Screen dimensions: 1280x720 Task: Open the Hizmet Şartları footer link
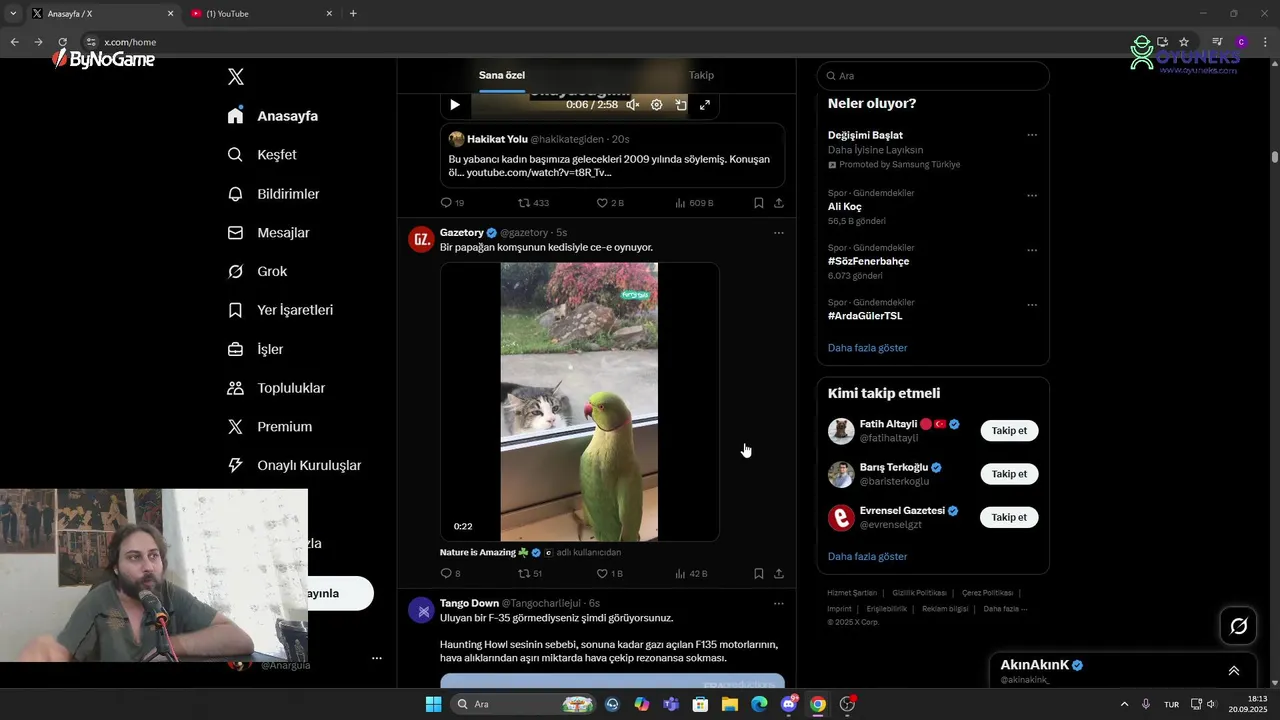pos(852,593)
